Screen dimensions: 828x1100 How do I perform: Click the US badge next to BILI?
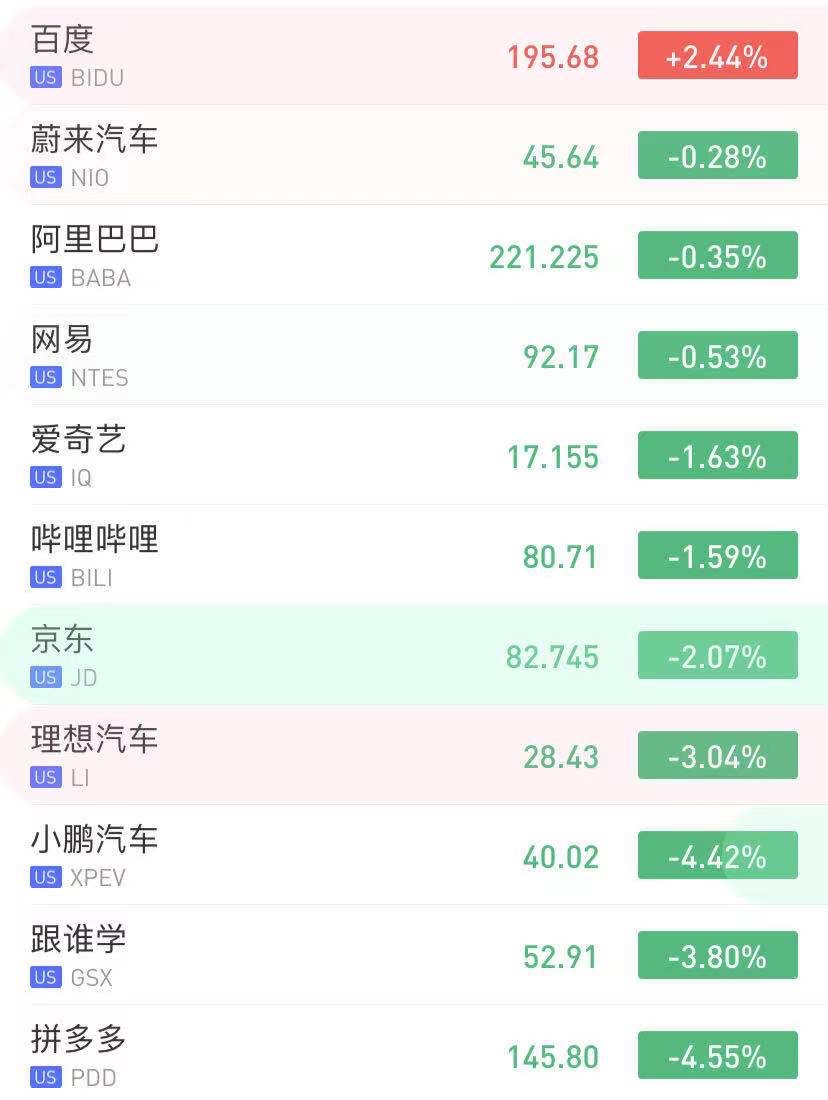(x=46, y=578)
